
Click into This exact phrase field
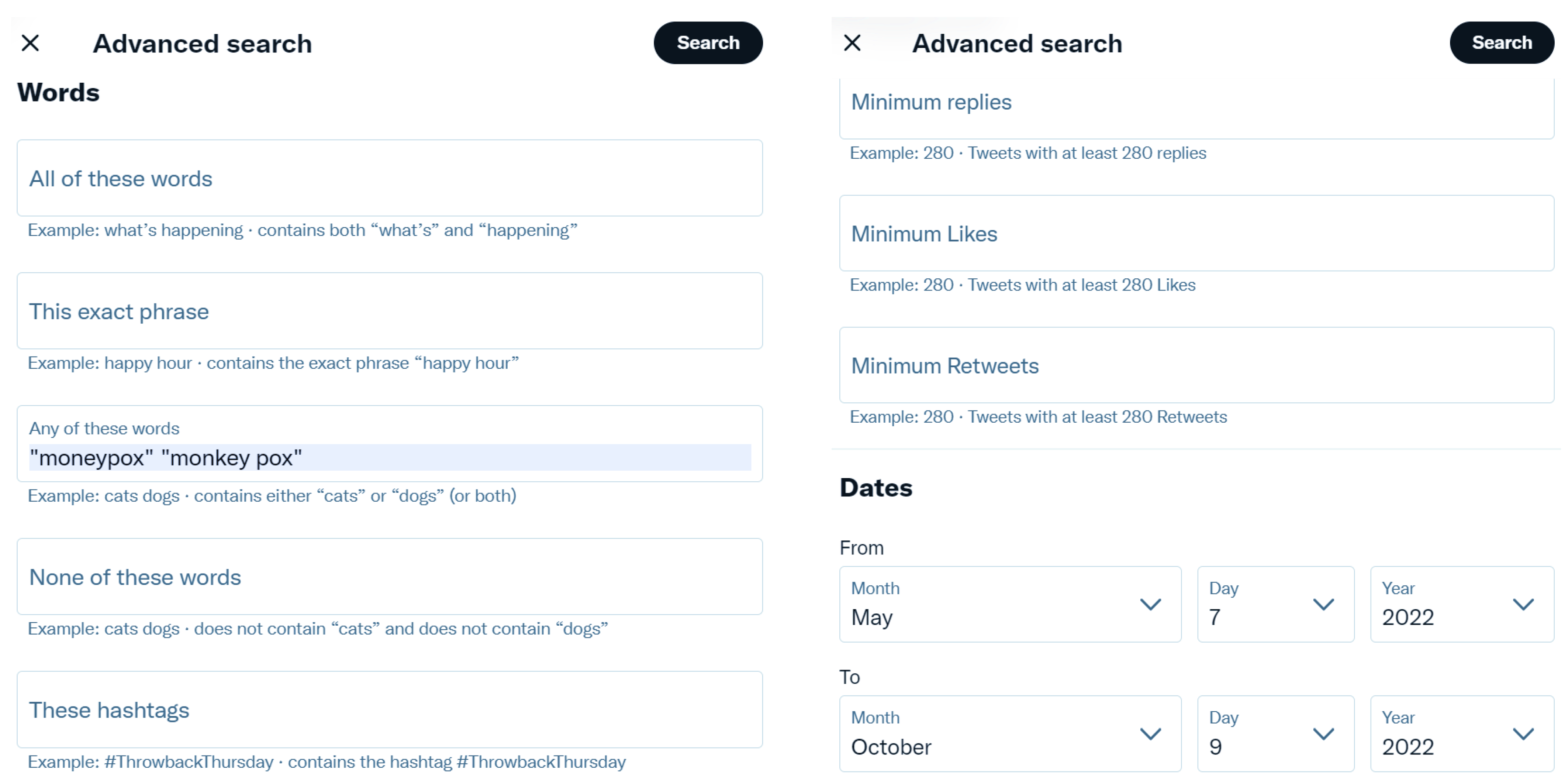coord(390,311)
